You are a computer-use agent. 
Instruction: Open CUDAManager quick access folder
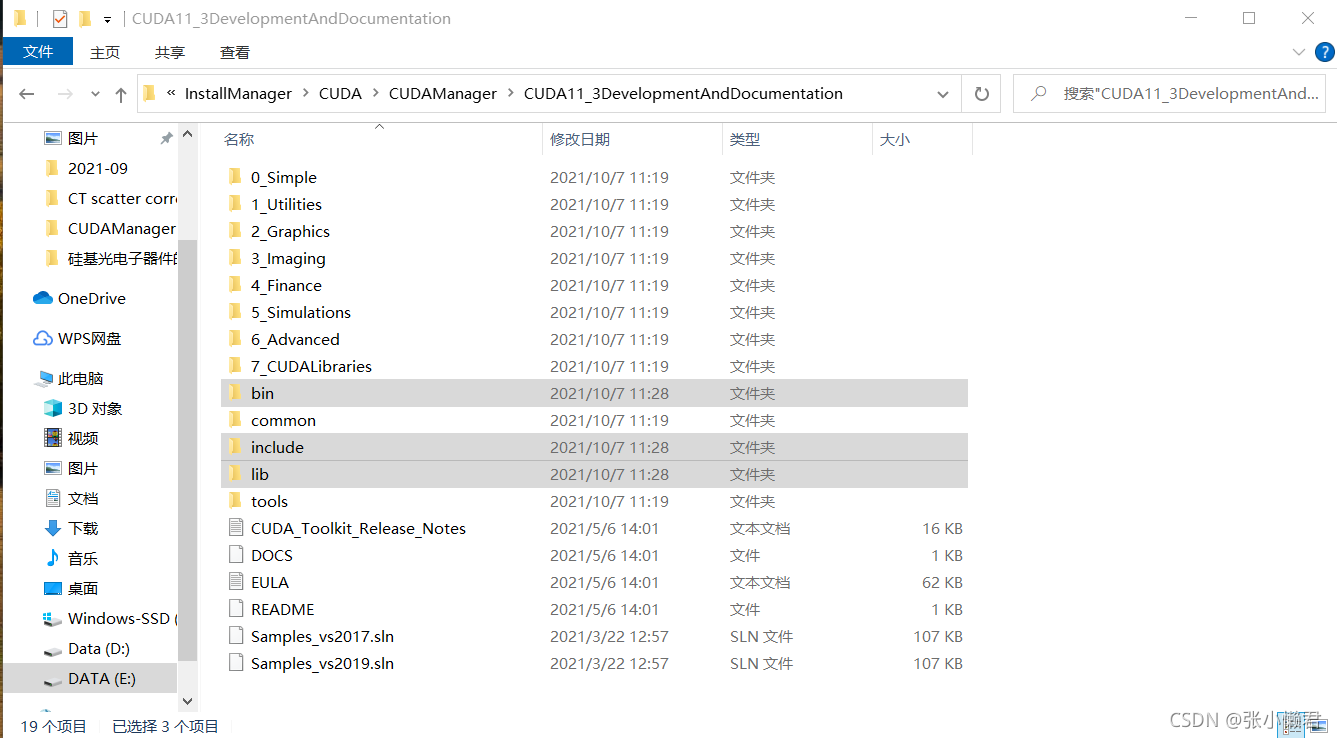(110, 228)
